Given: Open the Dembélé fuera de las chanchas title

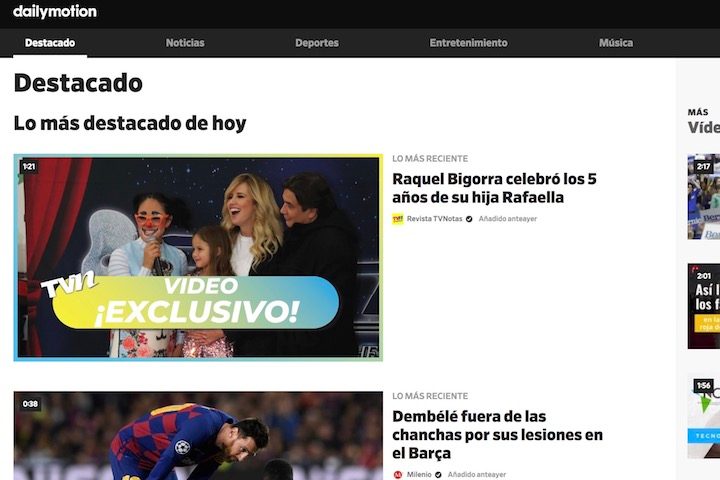Looking at the screenshot, I should (x=497, y=435).
